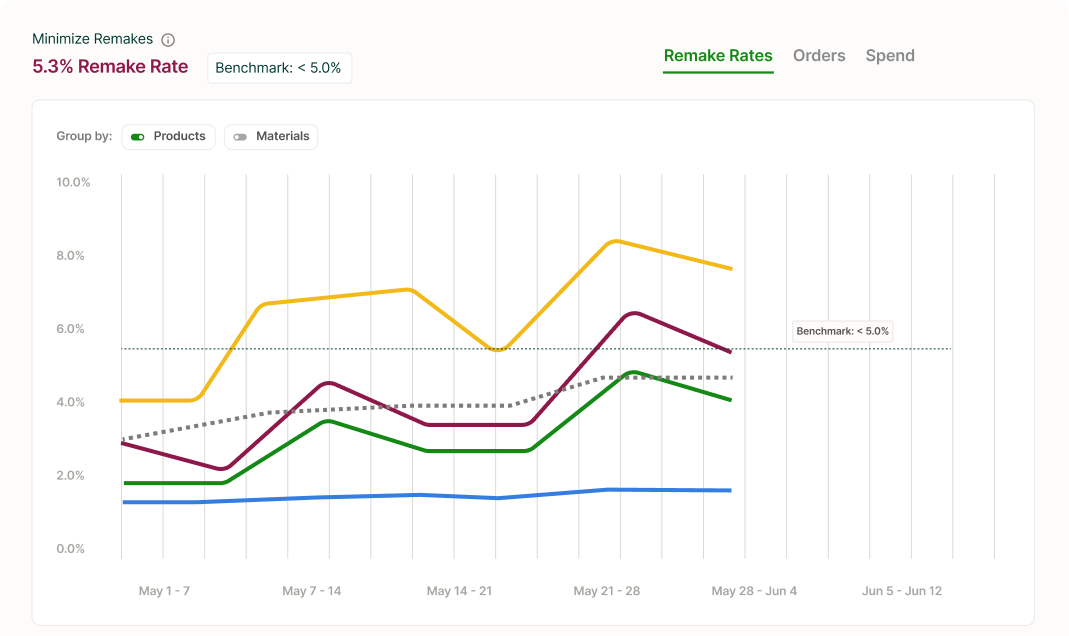Screen dimensions: 1069x636
Task: Select the Spend tab
Action: (890, 56)
